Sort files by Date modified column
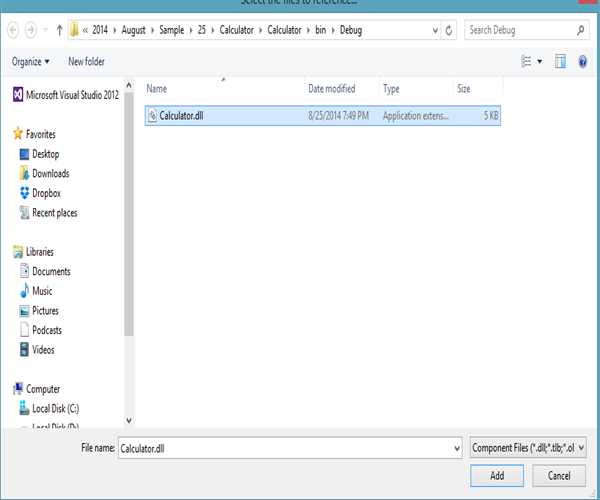 [331, 89]
